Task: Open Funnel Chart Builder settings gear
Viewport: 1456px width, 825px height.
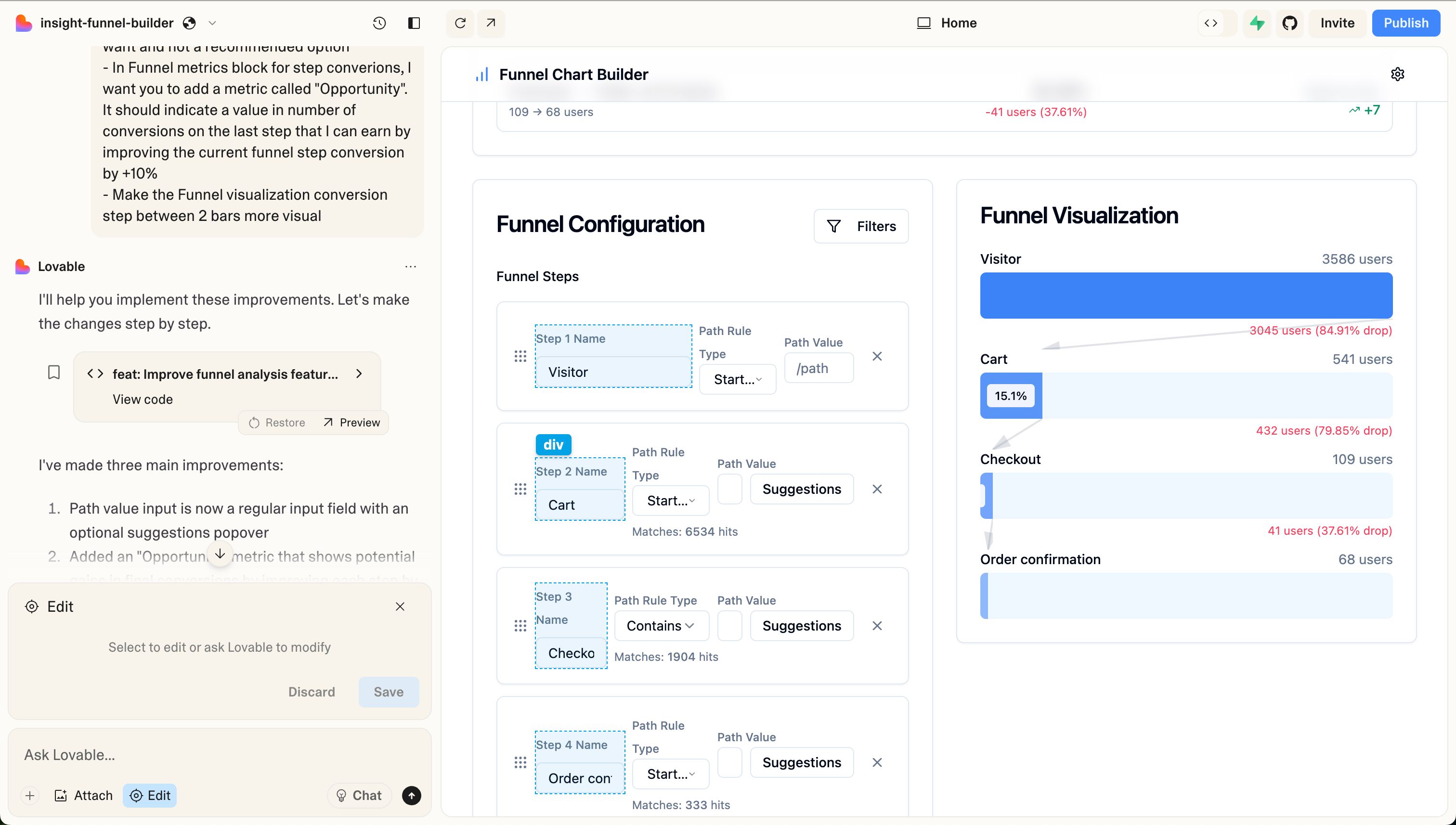Action: [1398, 74]
